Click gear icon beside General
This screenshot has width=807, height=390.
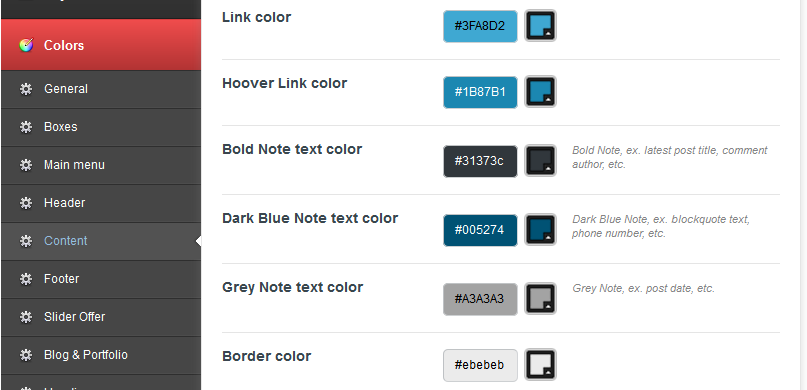tap(26, 89)
